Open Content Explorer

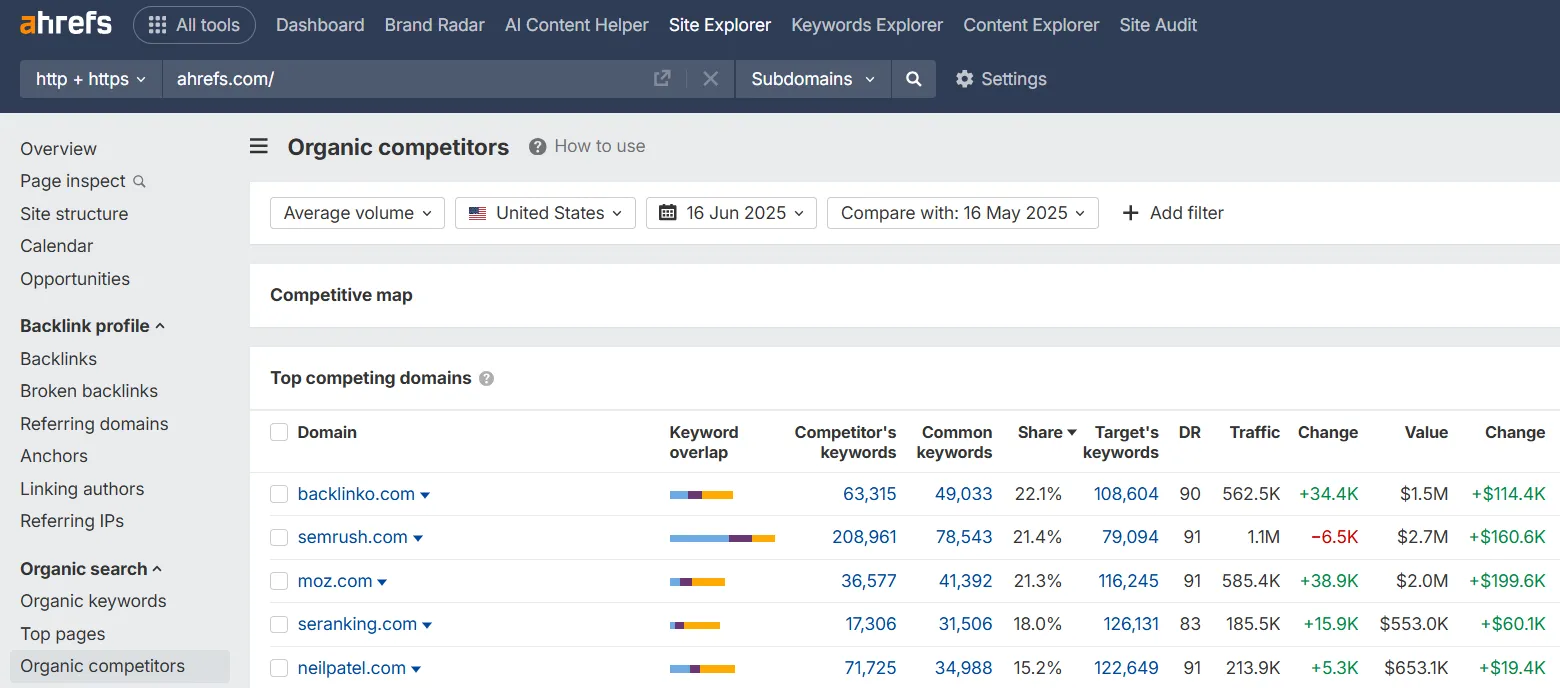[x=1031, y=25]
